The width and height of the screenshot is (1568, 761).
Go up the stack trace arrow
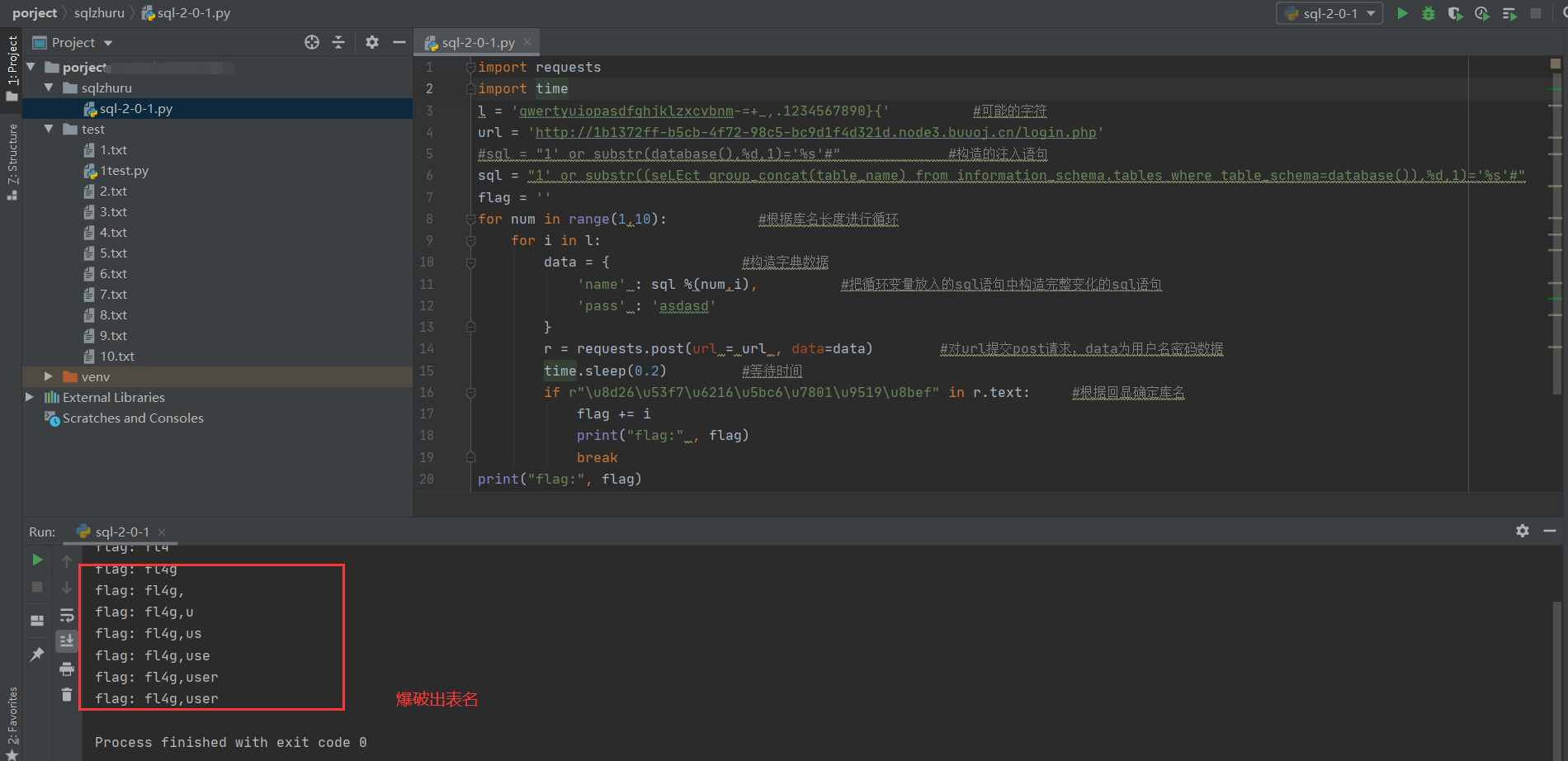[x=67, y=560]
